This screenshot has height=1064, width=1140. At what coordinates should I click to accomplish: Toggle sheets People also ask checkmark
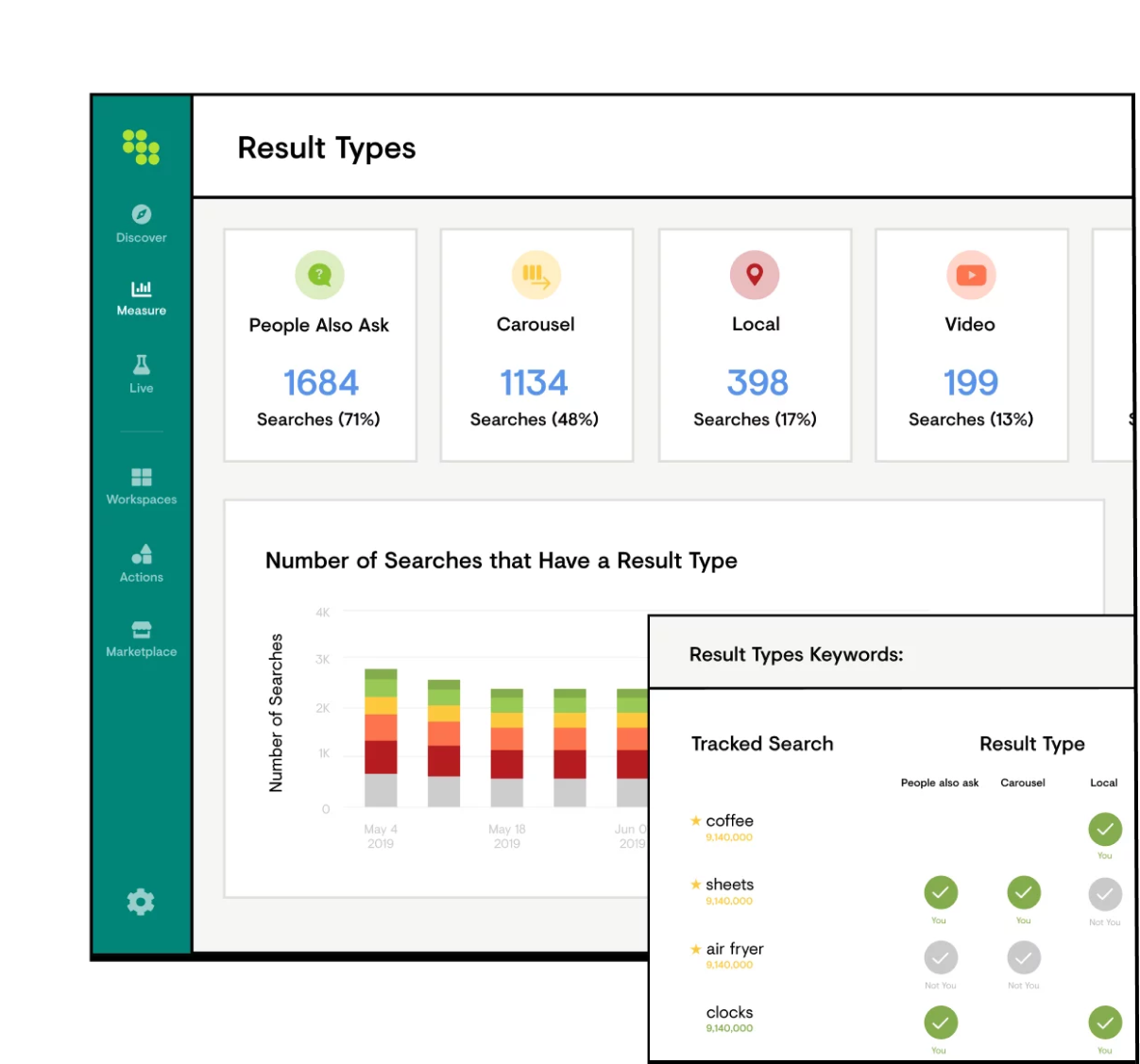pos(941,893)
